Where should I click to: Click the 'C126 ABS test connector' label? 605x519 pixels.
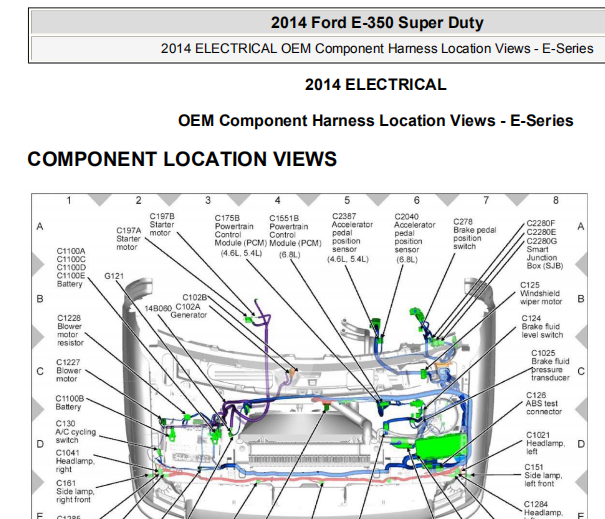click(543, 403)
